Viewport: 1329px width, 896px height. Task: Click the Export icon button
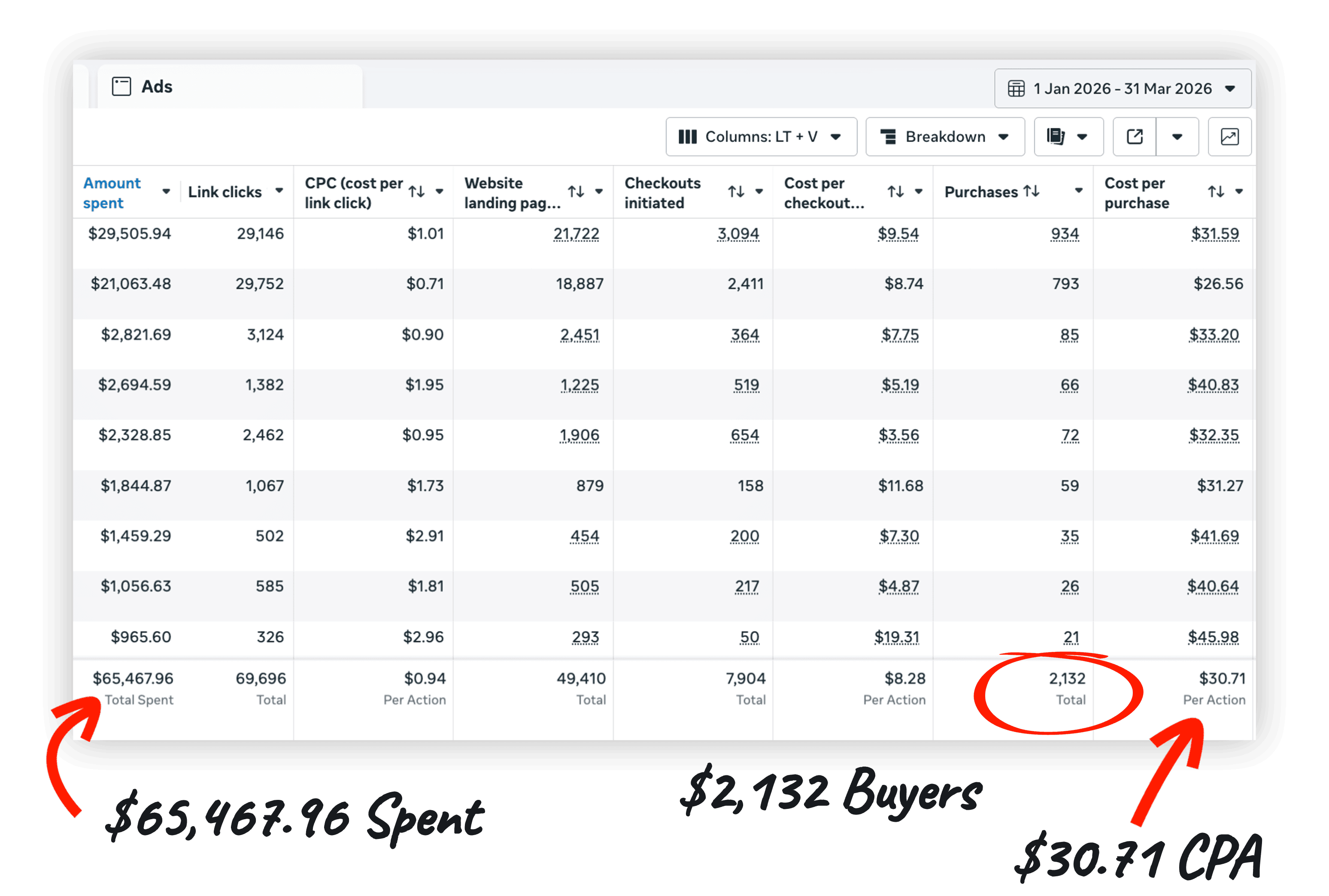(1134, 136)
